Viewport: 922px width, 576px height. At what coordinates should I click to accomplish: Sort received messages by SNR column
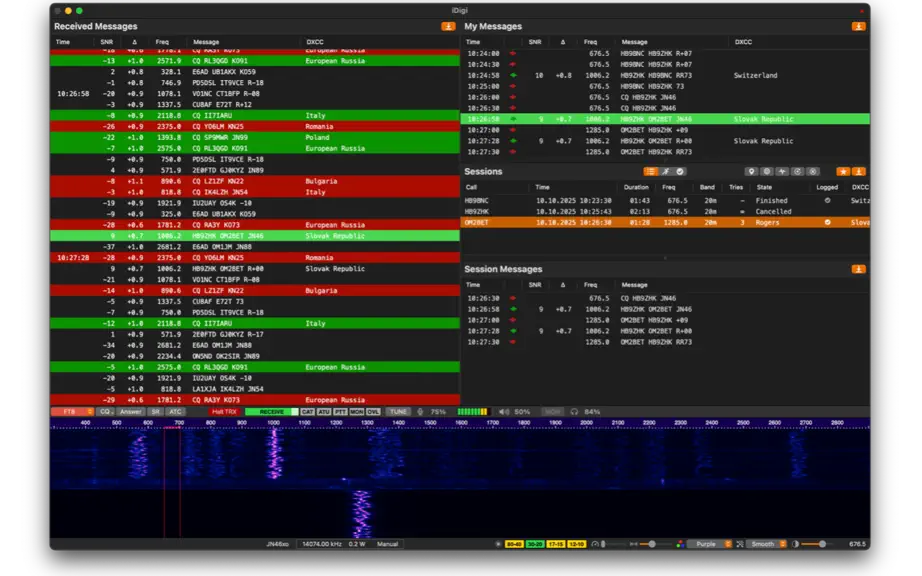coord(106,42)
